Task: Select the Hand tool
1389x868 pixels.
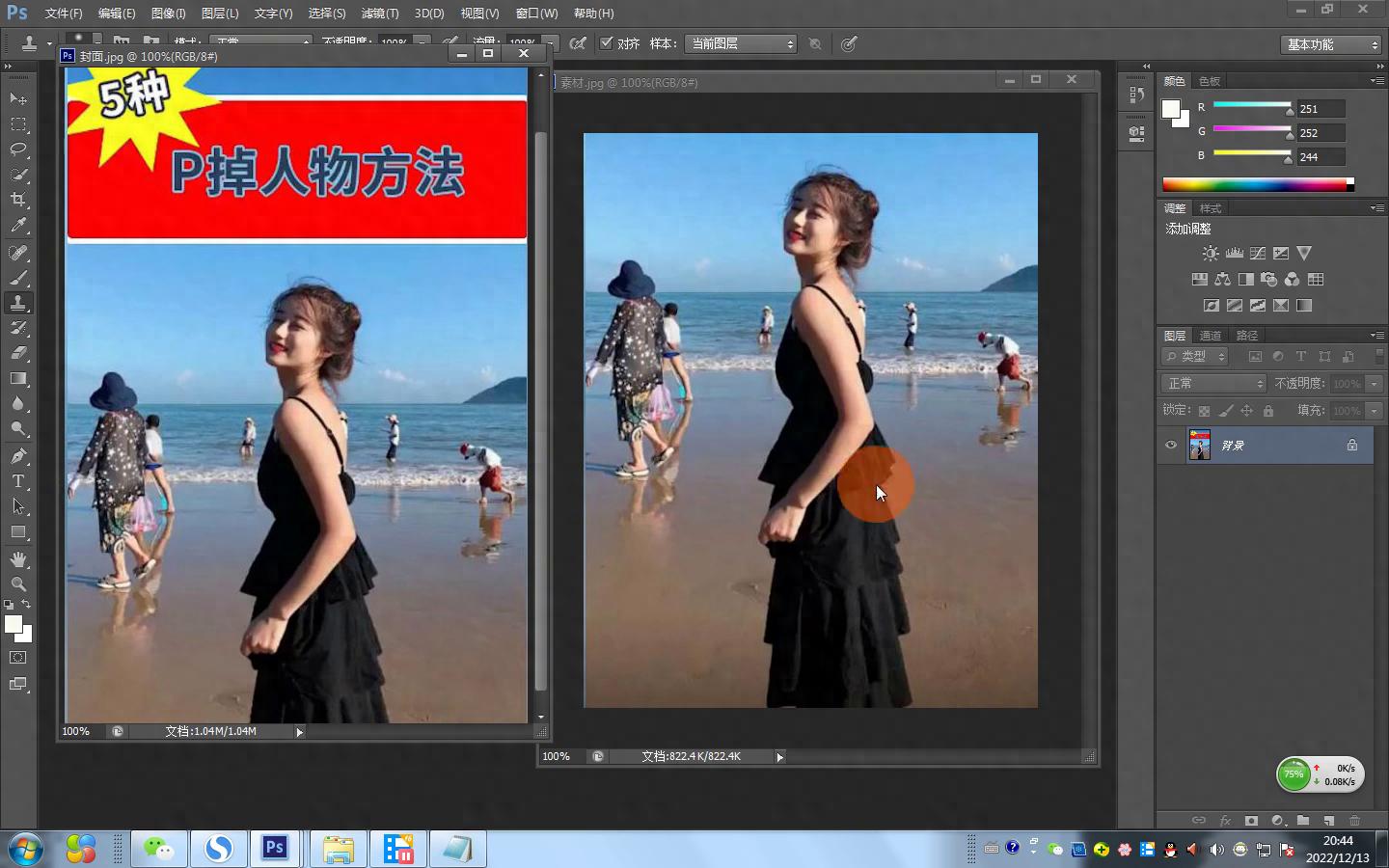Action: point(18,559)
